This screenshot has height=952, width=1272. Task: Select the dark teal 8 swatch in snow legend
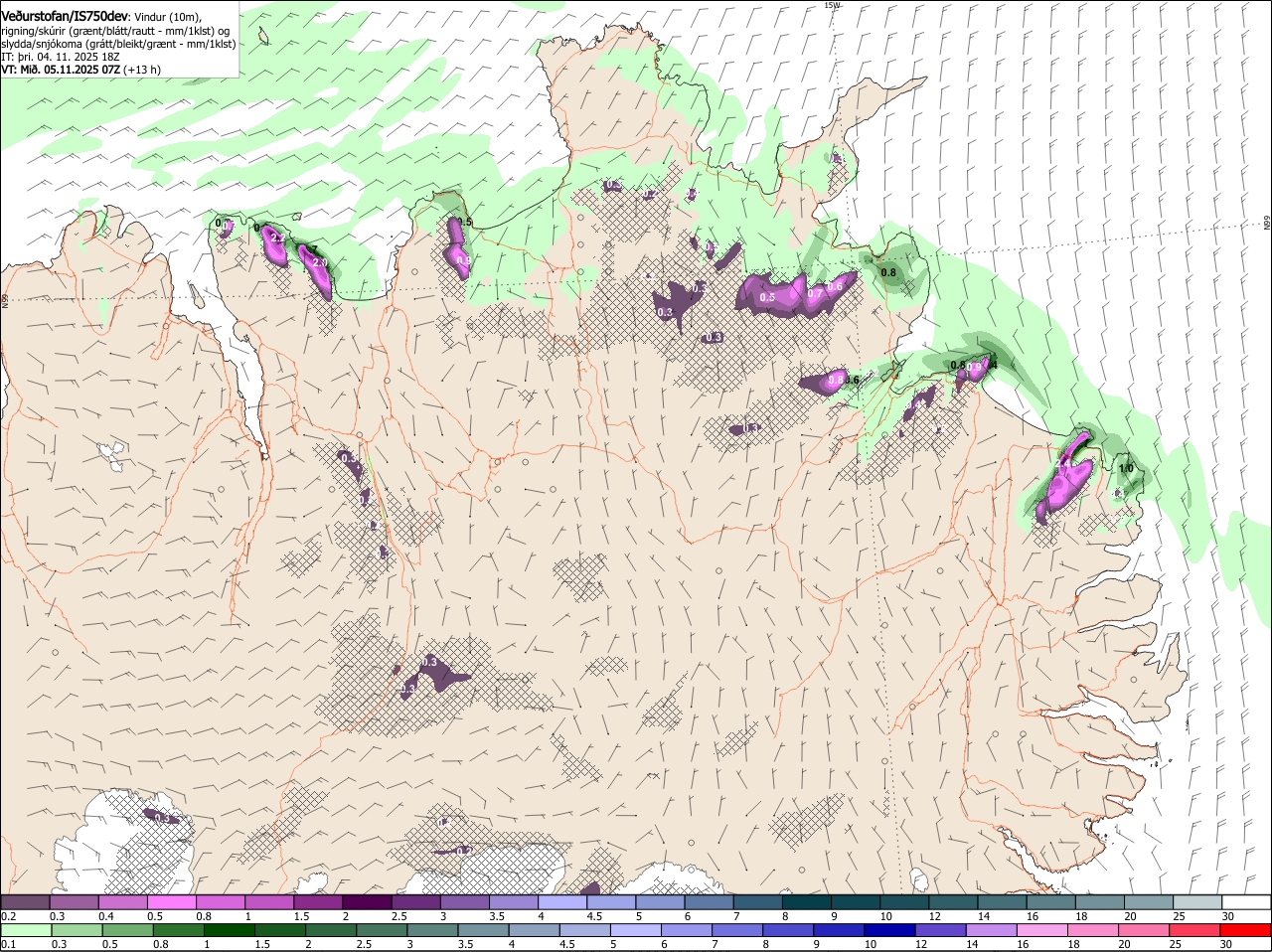[807, 901]
